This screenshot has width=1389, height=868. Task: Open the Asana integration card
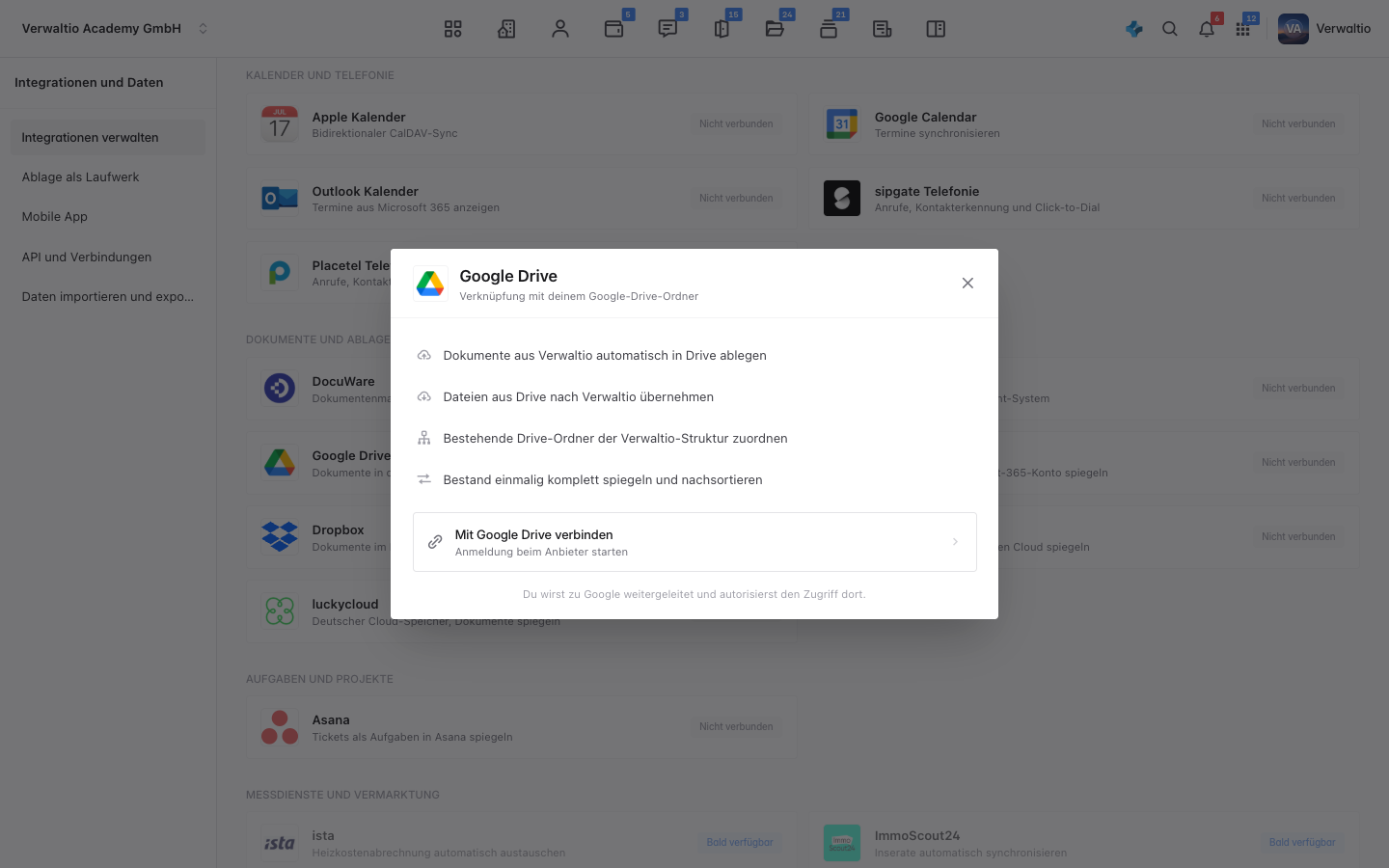coord(521,727)
